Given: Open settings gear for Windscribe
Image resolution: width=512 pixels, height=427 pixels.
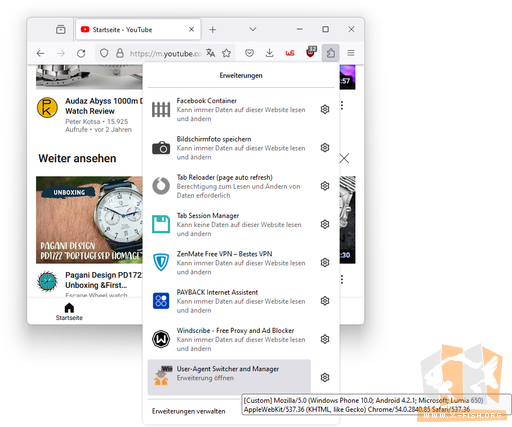Looking at the screenshot, I should (x=325, y=339).
